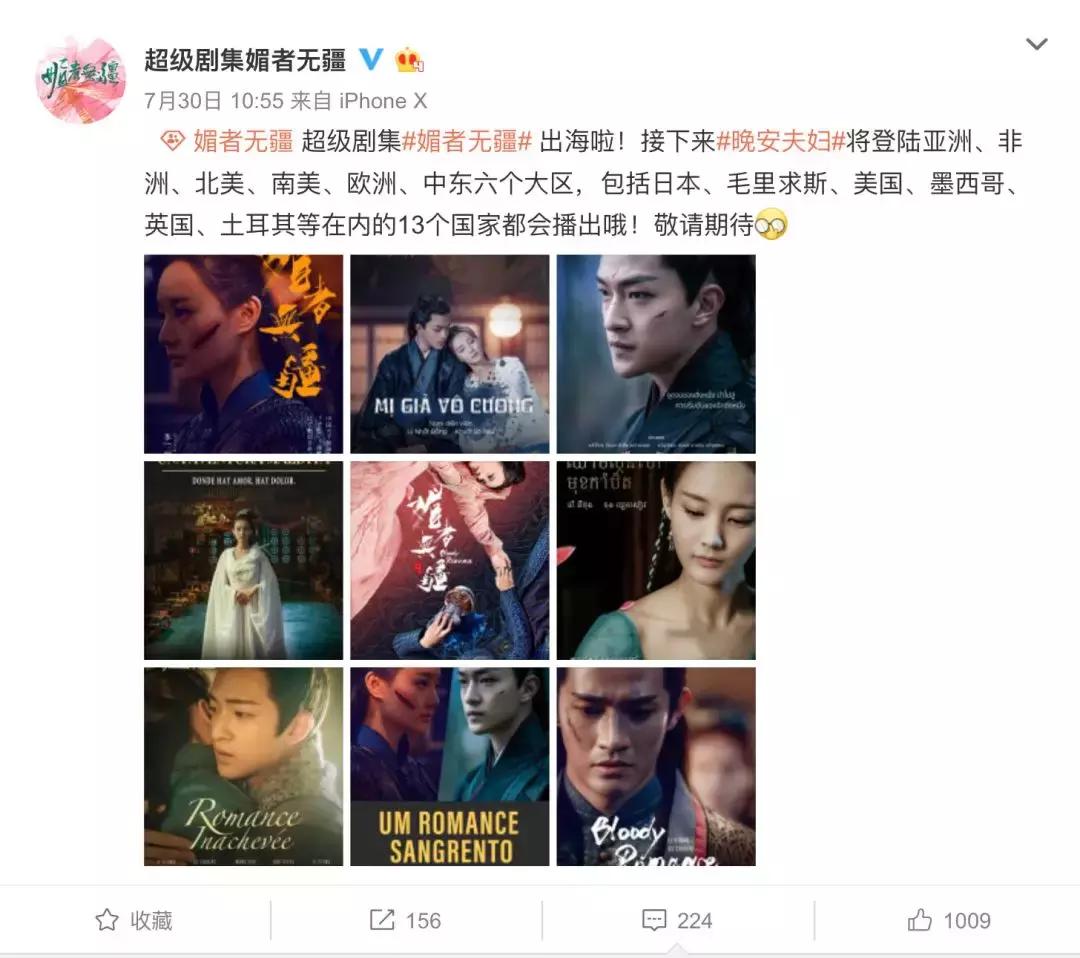Click the crown membership badge icon
This screenshot has width=1080, height=958.
(409, 60)
